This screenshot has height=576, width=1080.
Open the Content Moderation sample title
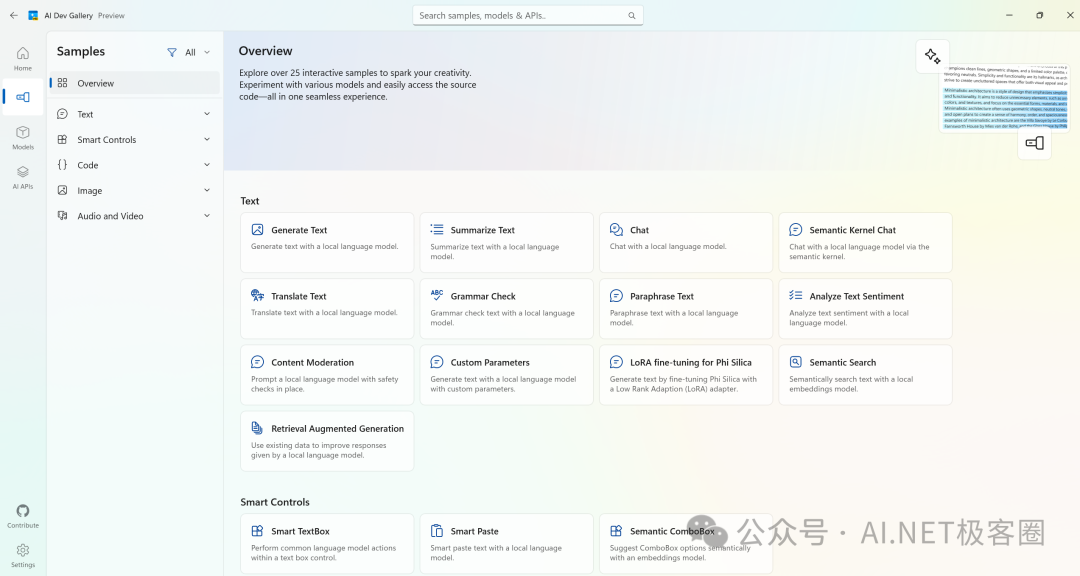312,362
